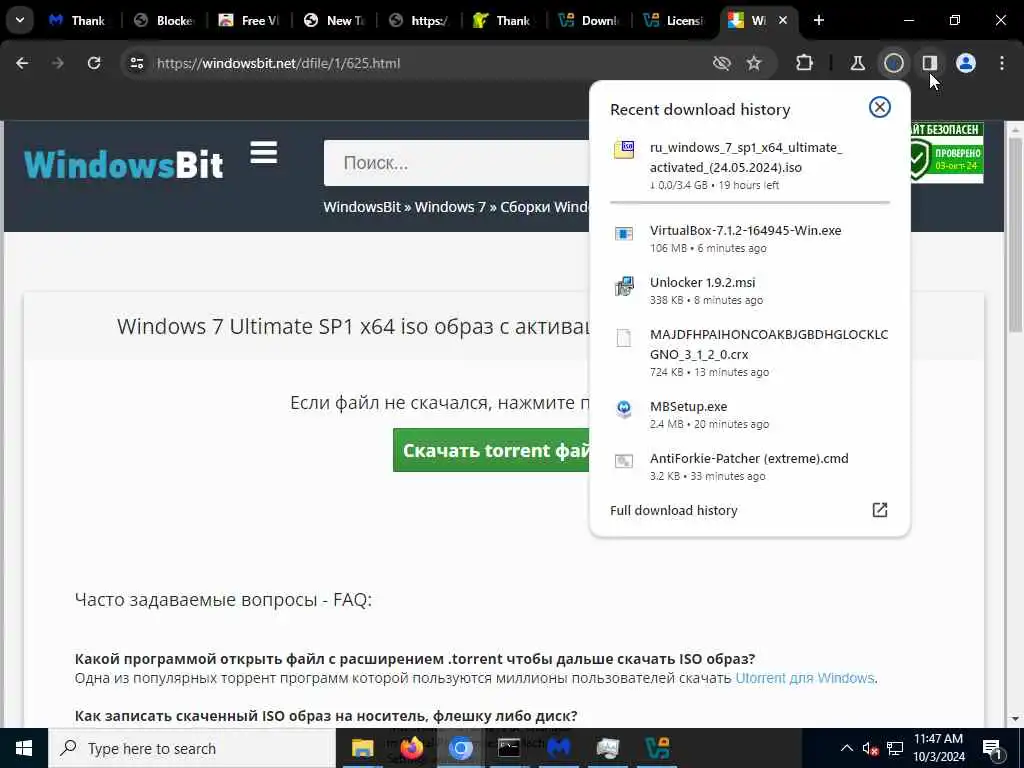Open the side panel icon

click(x=929, y=63)
